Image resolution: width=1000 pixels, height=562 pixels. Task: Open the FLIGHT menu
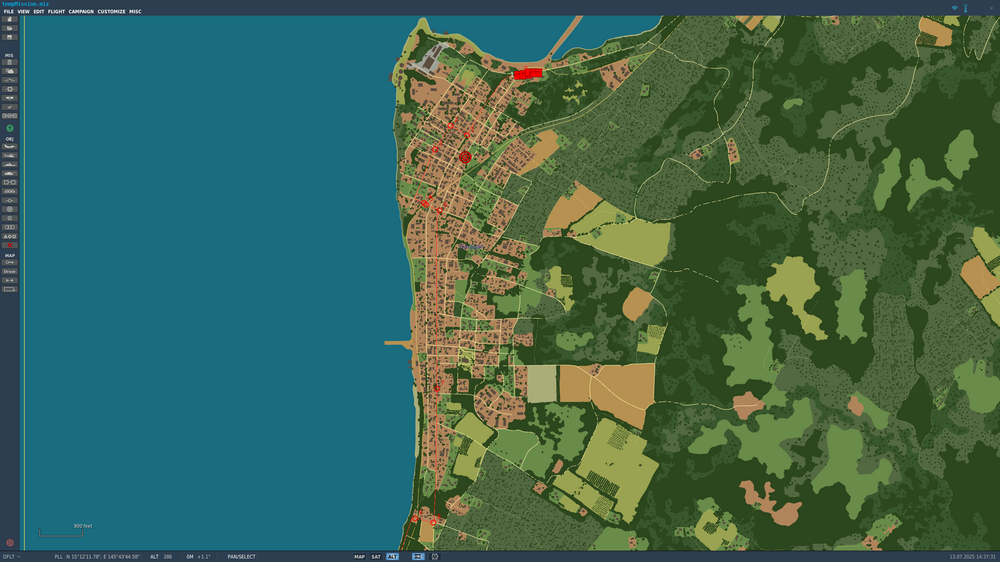56,11
